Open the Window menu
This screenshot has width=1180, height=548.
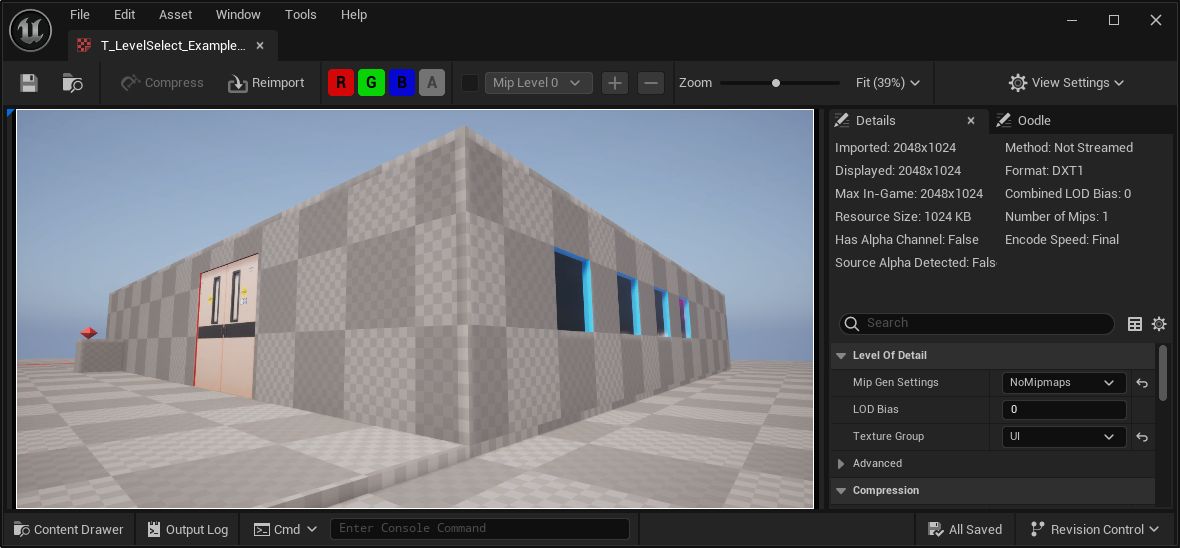coord(238,14)
